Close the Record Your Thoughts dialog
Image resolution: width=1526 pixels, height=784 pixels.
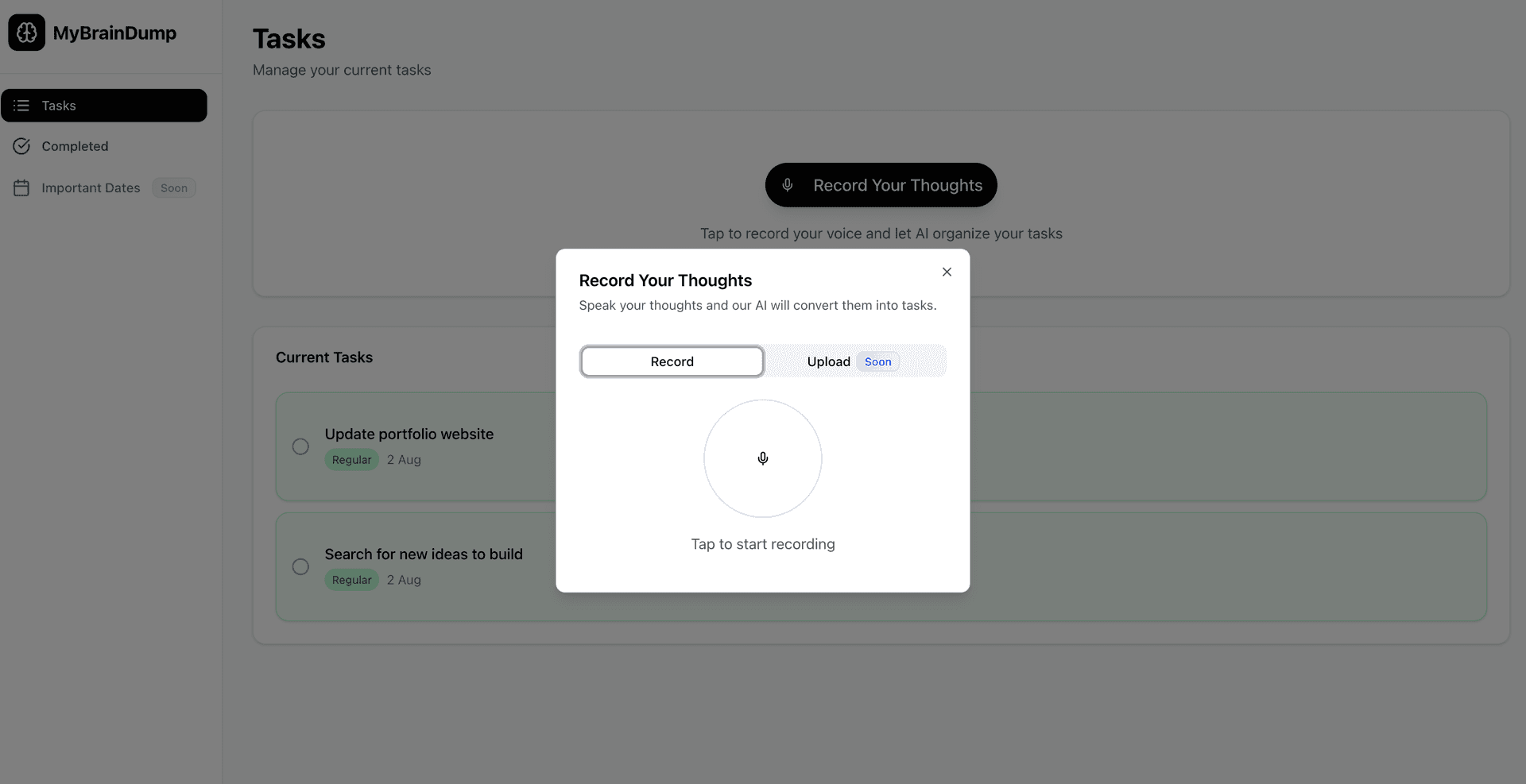[x=947, y=272]
